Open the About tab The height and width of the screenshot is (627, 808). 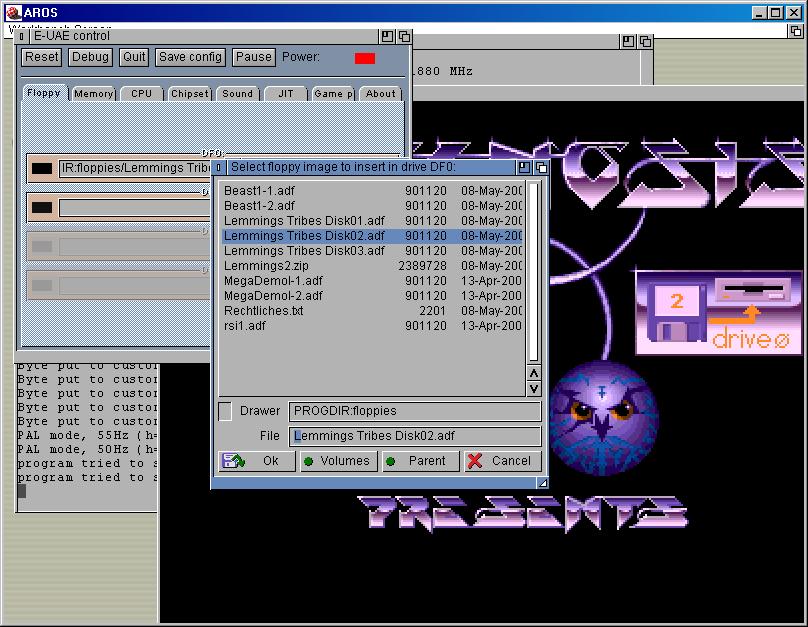pyautogui.click(x=381, y=94)
